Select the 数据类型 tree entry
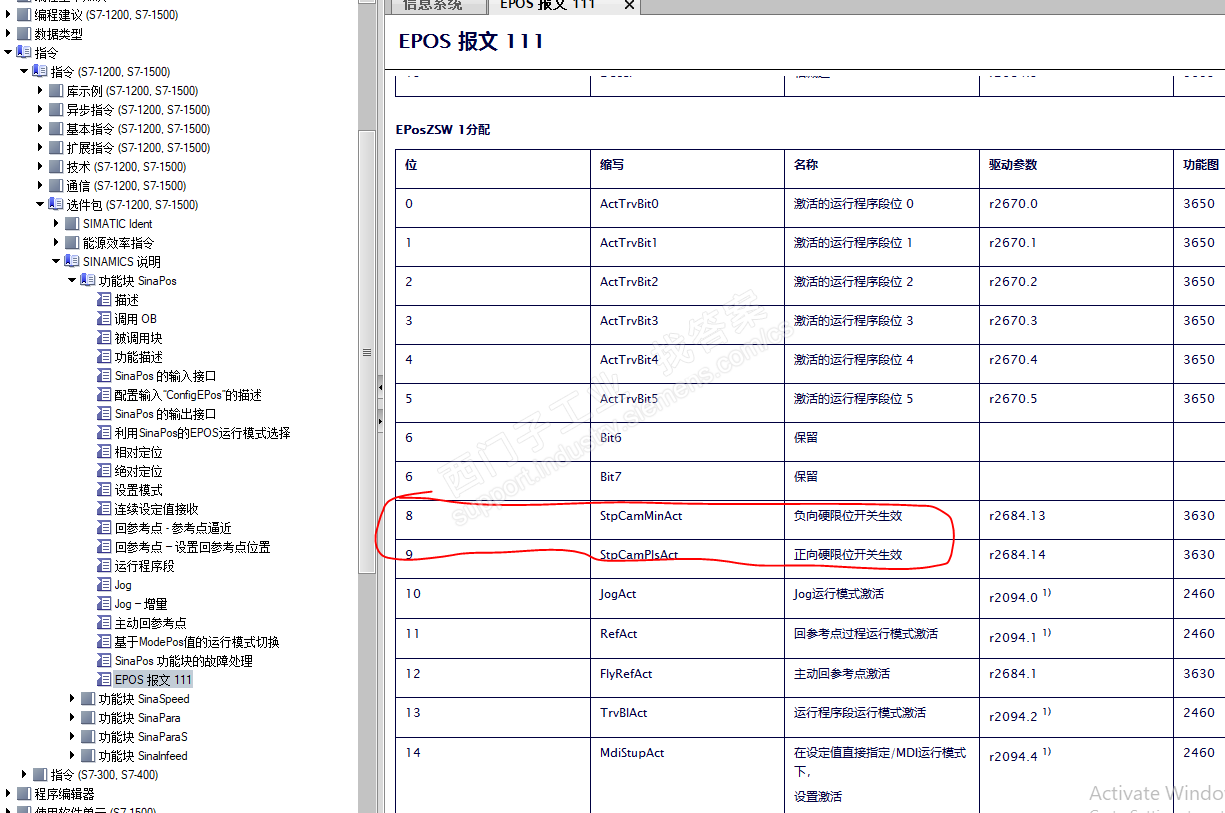This screenshot has height=813, width=1225. click(59, 34)
